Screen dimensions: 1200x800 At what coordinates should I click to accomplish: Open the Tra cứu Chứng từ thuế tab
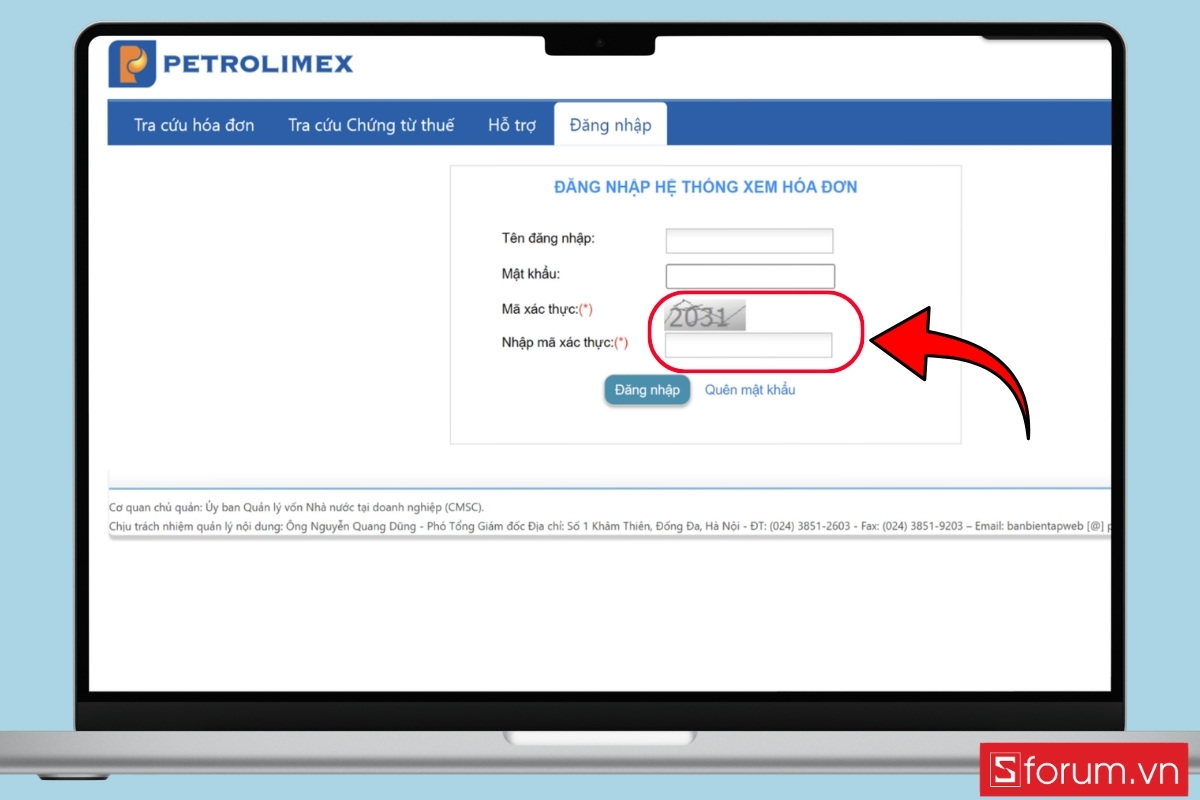(371, 125)
